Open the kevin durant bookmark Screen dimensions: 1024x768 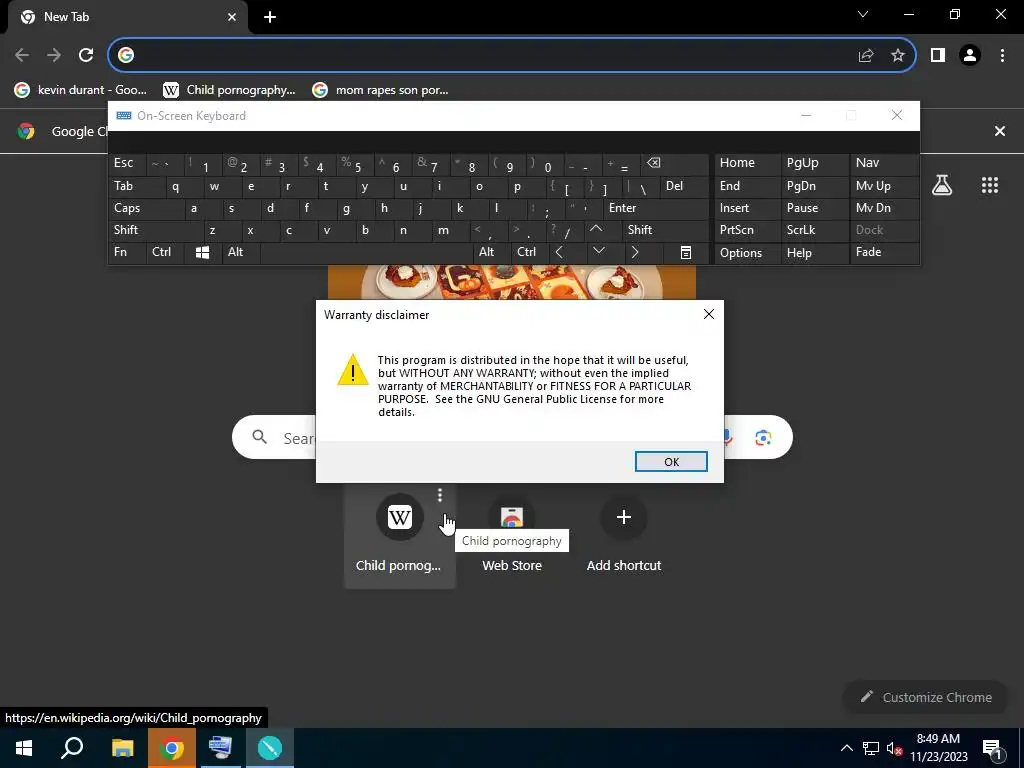[80, 90]
